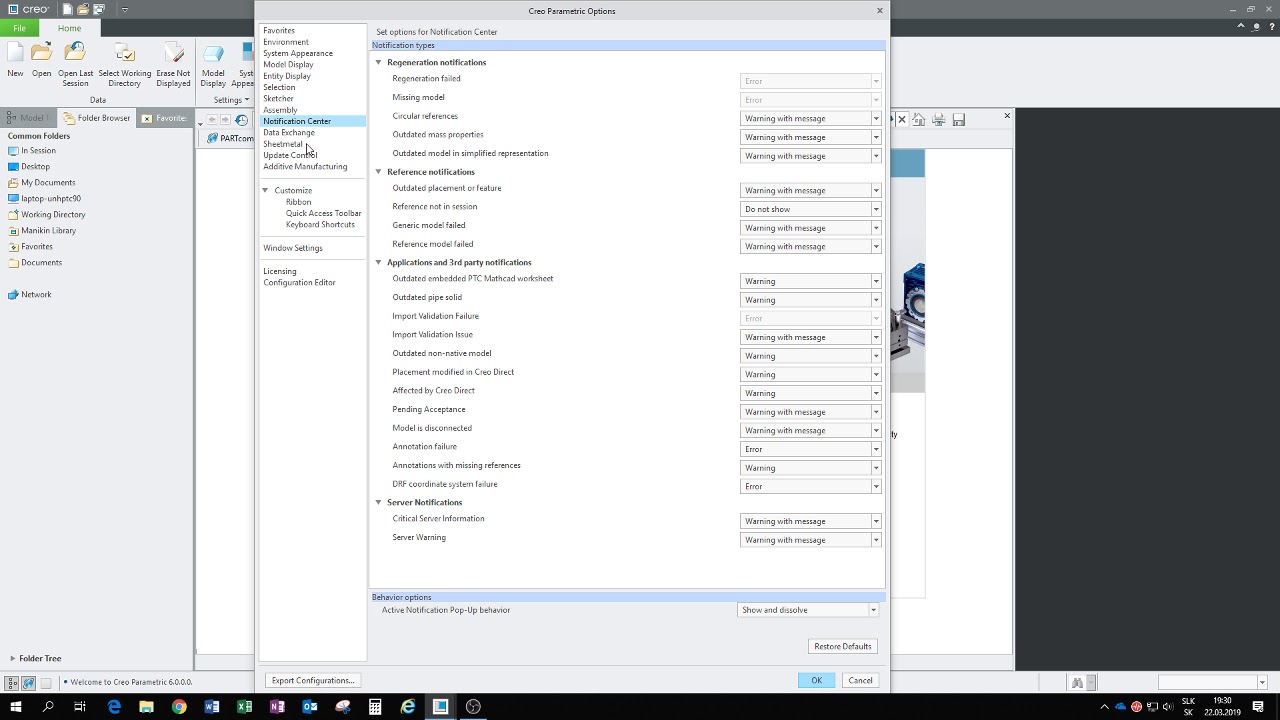Open the Outdated mass properties dropdown

811,137
